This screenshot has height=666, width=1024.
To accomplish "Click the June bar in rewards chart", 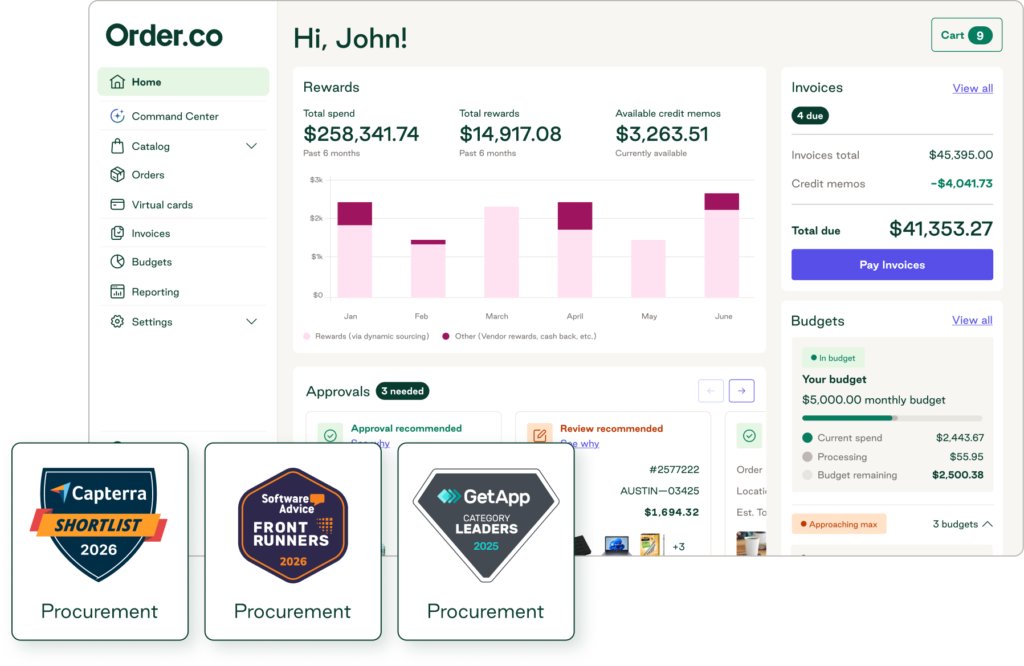I will point(722,246).
